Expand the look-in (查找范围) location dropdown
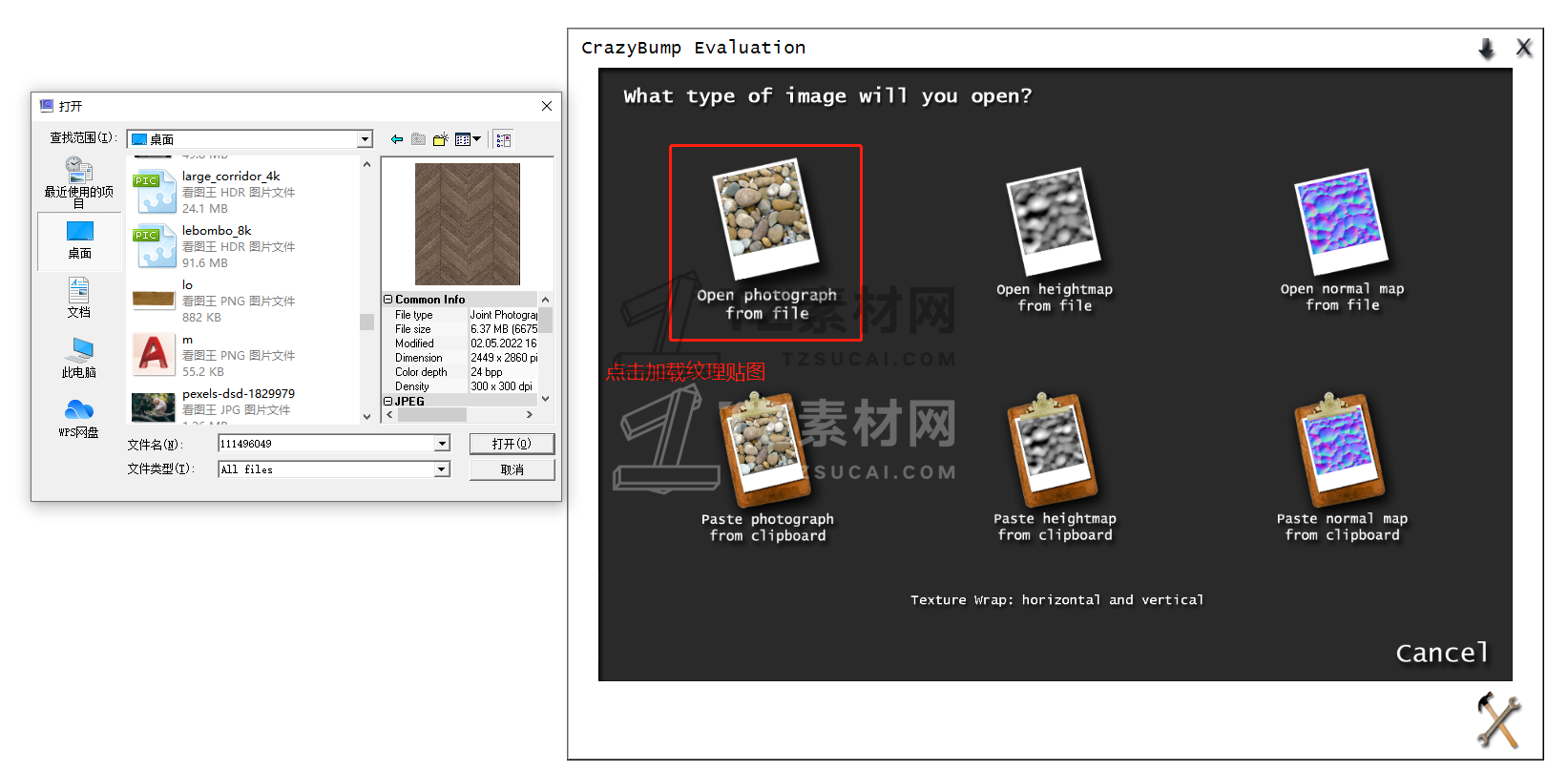 [365, 139]
